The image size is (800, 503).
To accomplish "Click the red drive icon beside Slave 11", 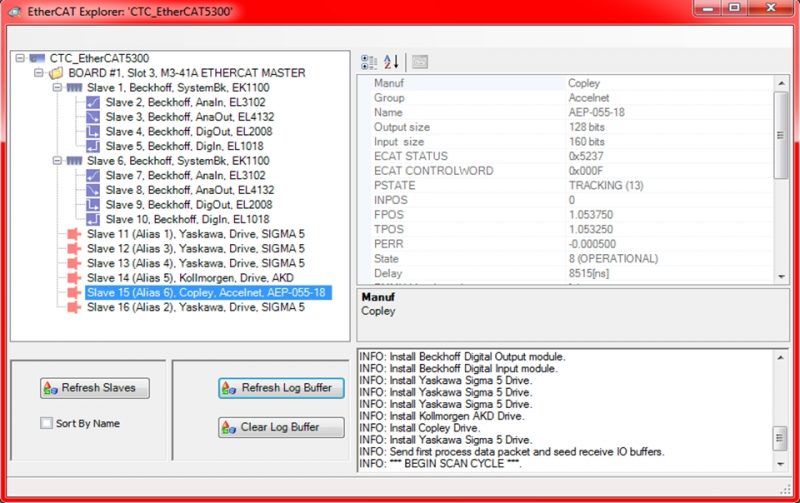I will tap(74, 234).
